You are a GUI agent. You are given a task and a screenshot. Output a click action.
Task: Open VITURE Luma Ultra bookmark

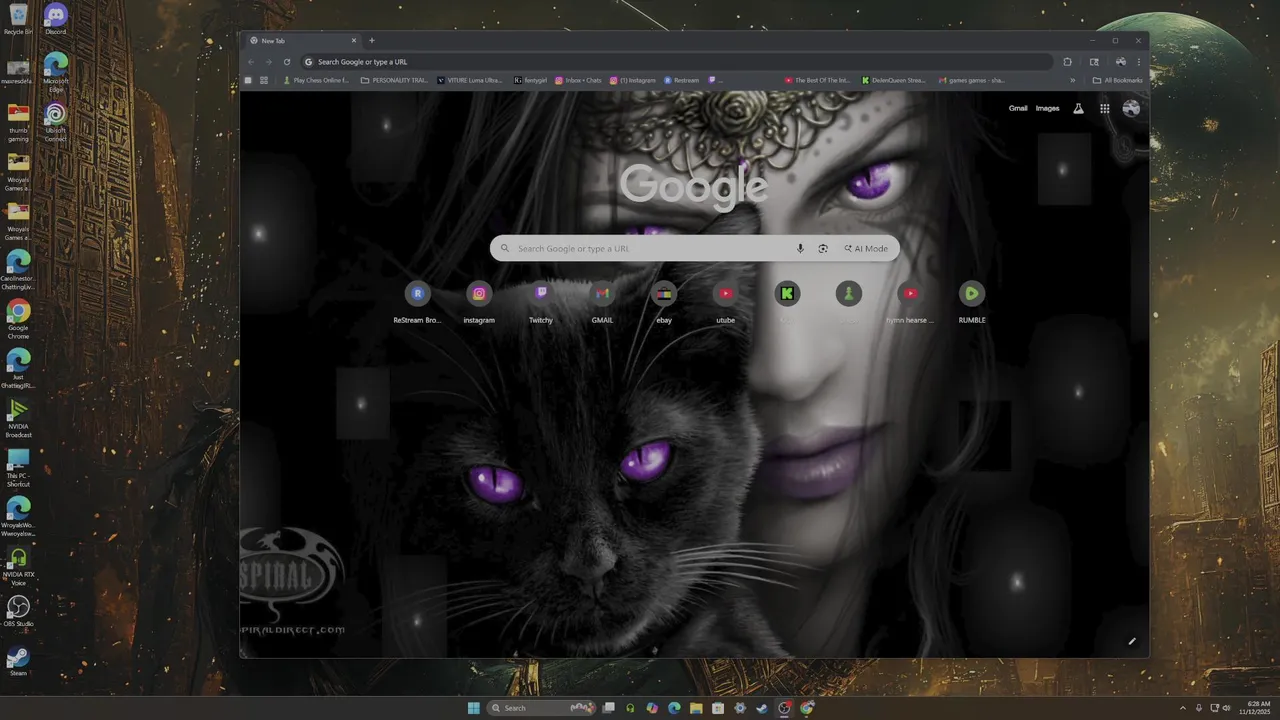pos(470,80)
